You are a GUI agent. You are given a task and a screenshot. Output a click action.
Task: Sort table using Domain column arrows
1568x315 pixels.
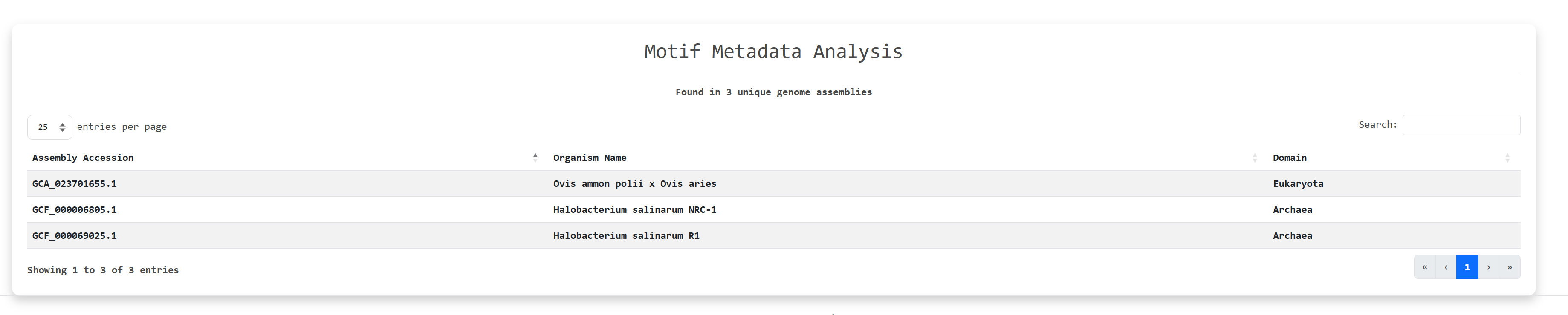click(x=1507, y=158)
